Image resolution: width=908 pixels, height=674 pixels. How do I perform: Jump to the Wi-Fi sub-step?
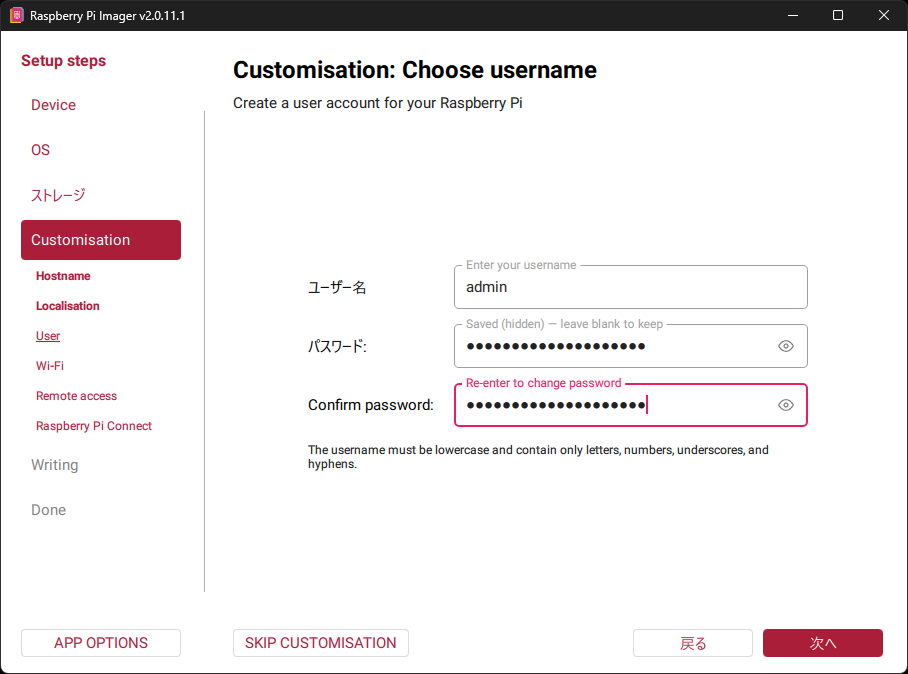[x=50, y=366]
